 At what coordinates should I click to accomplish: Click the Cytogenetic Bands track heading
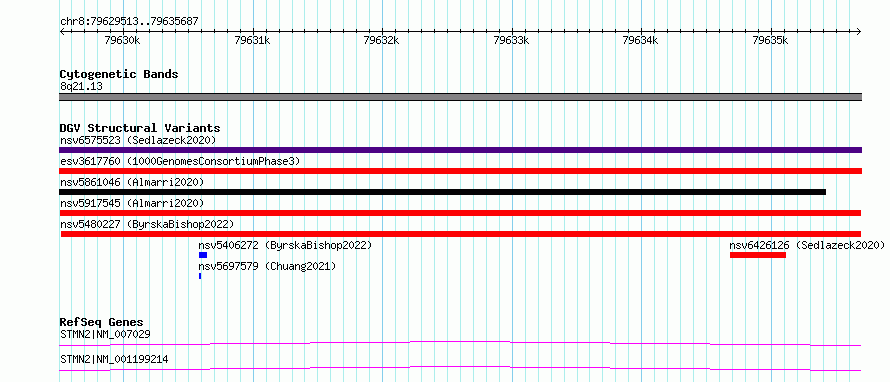pos(119,74)
